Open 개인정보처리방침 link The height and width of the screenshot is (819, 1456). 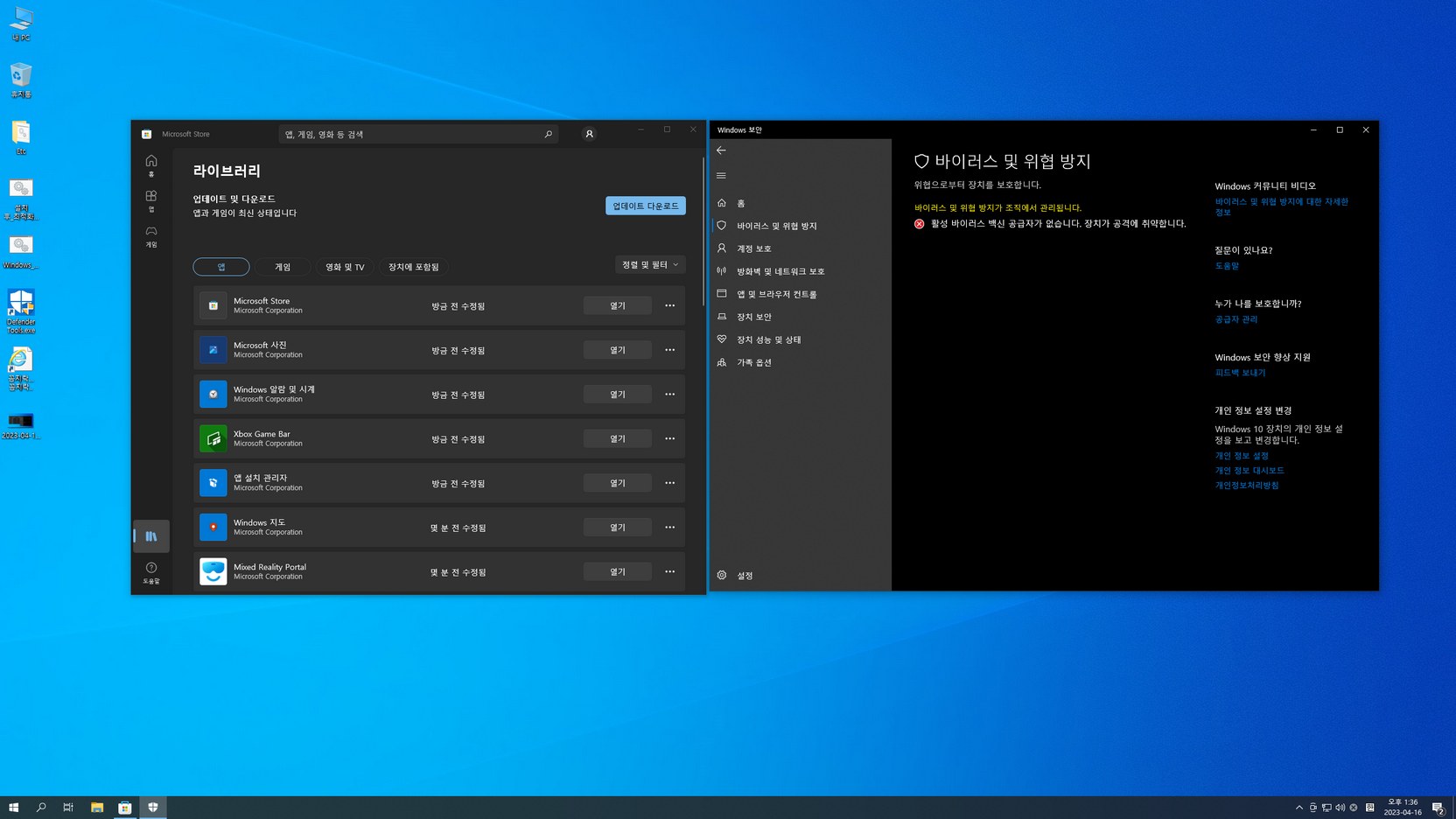tap(1247, 486)
